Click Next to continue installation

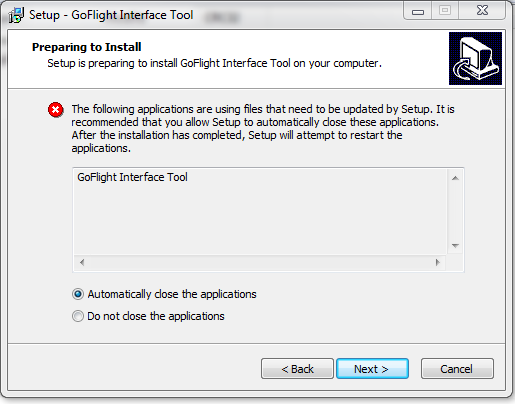(x=372, y=369)
